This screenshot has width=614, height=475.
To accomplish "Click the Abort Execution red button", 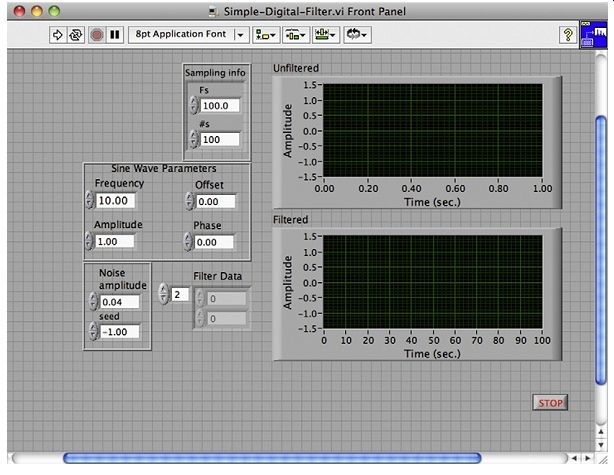I will point(97,34).
